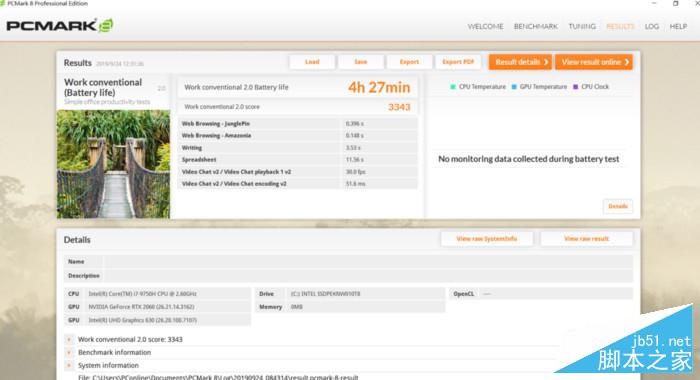Select the Spreadsheet result row

298,160
